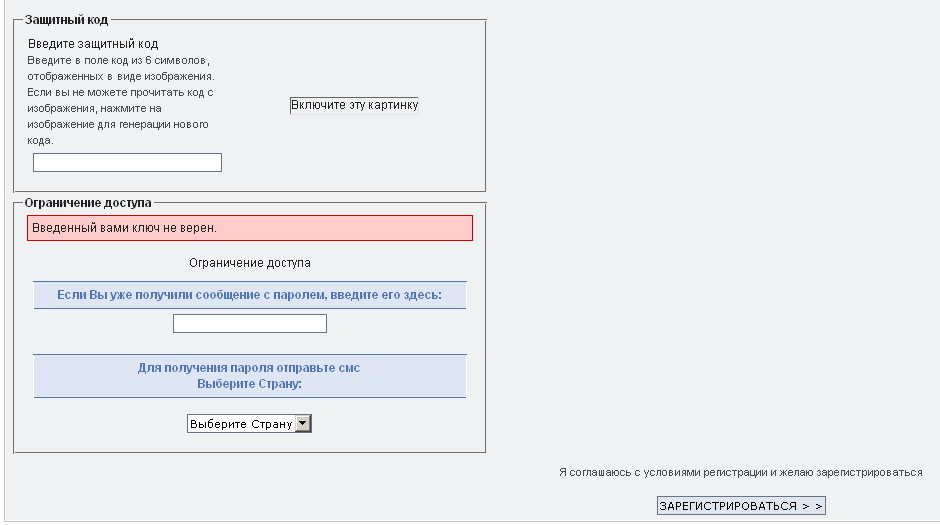Click the "отображенных в виде изображения" hint line
Viewport: 940px width, 525px height.
(x=121, y=76)
